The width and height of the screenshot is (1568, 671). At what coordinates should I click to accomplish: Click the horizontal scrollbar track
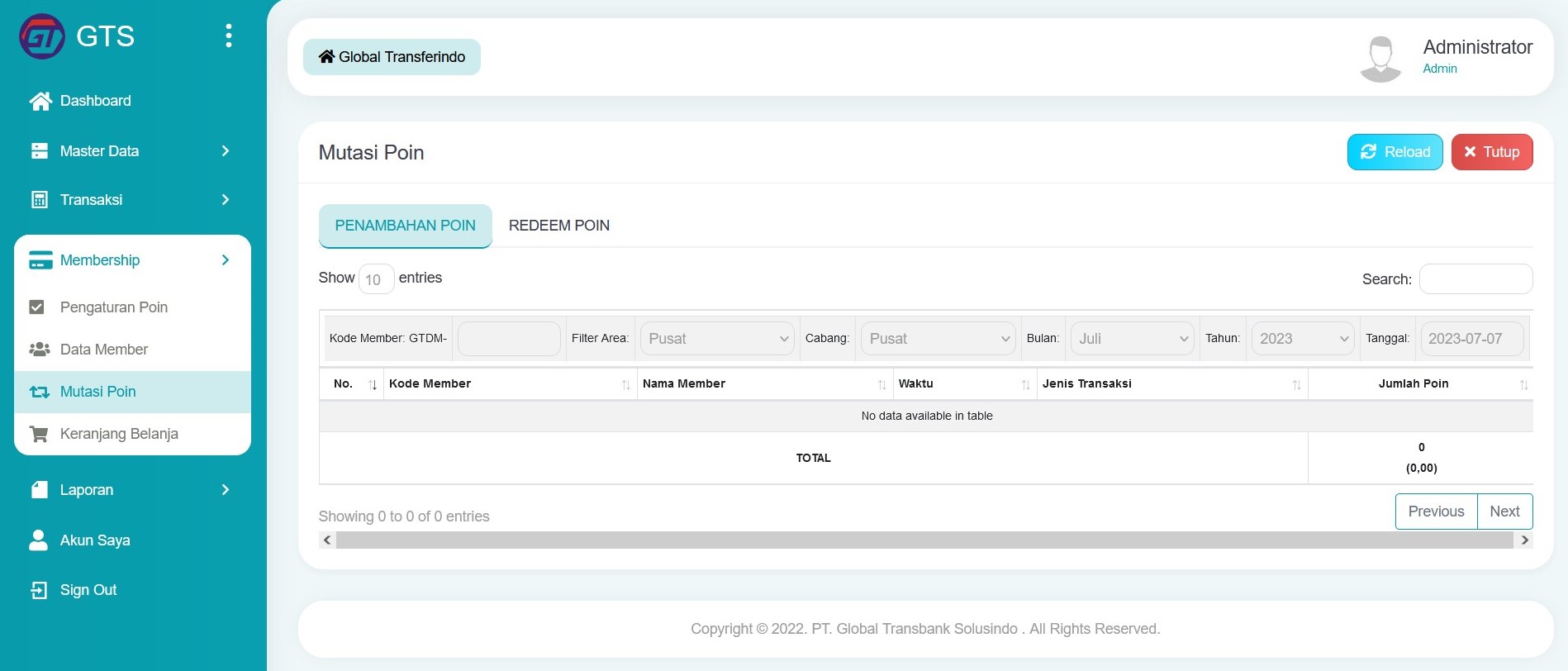pos(924,540)
